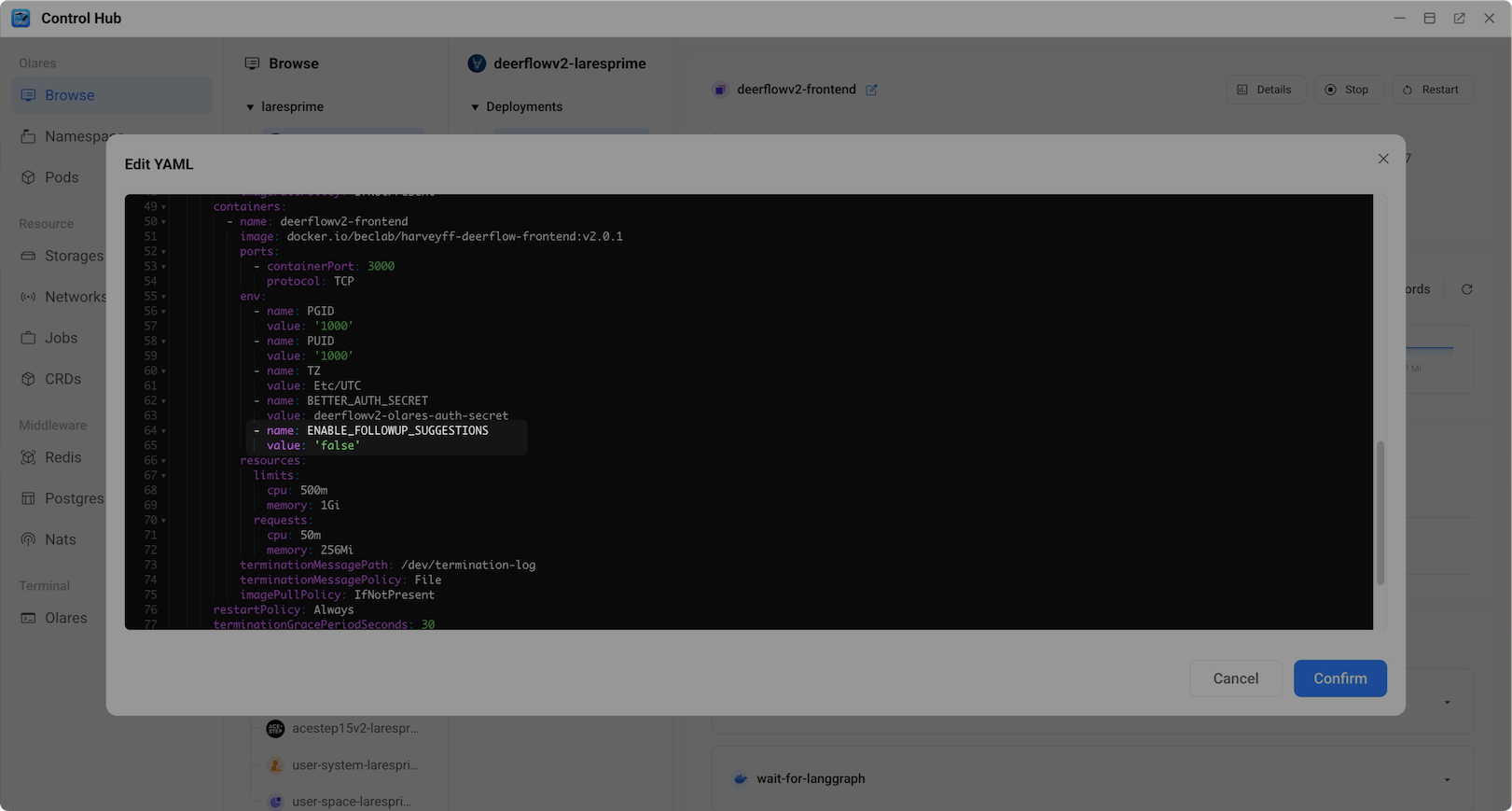
Task: Open CRDs in the sidebar
Action: (62, 379)
